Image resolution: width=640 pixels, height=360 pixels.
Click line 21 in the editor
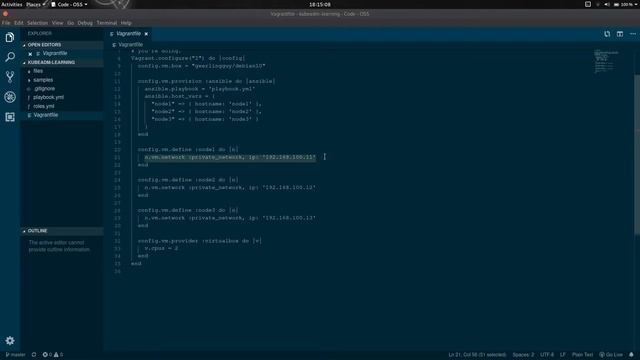230,157
